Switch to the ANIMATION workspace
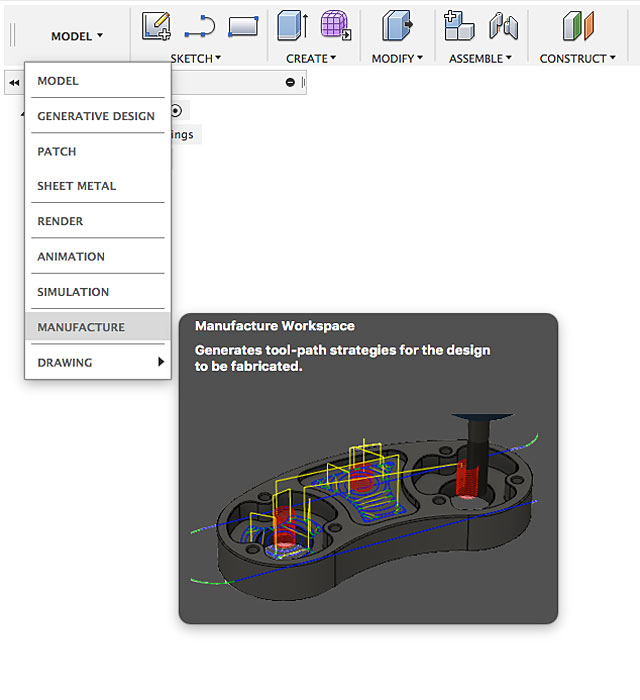The width and height of the screenshot is (640, 700). point(98,256)
